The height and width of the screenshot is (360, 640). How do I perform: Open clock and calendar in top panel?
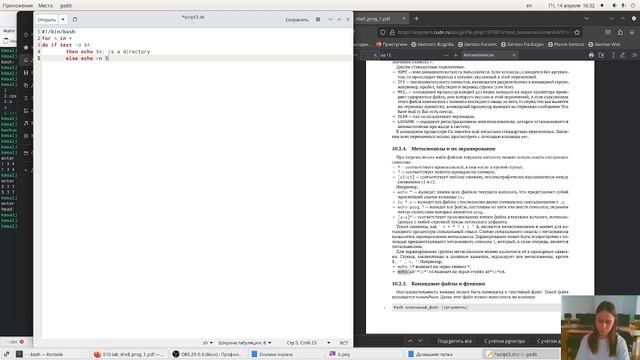tap(571, 6)
